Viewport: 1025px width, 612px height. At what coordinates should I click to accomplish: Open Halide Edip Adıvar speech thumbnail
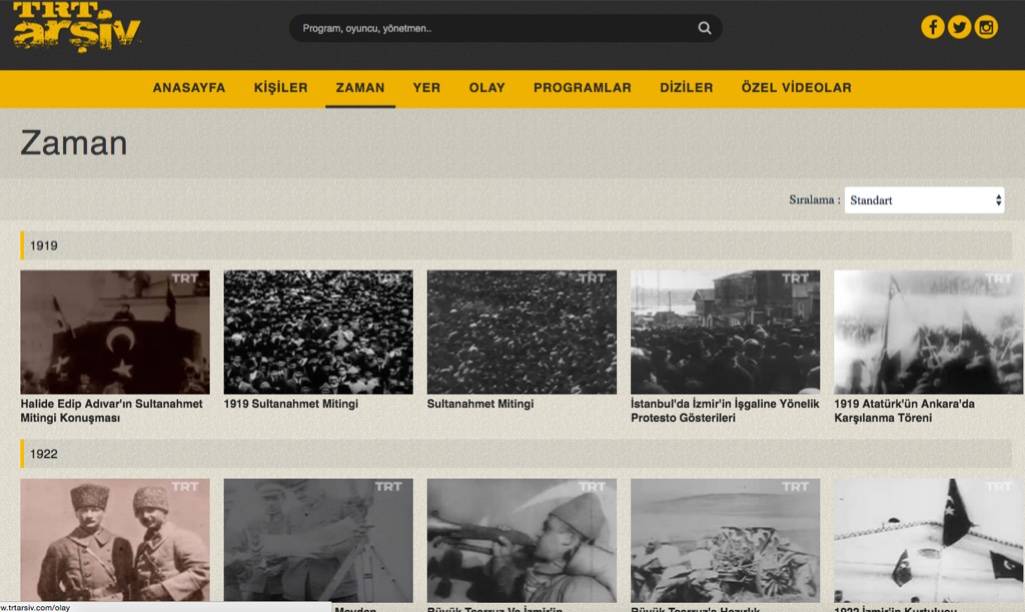click(x=115, y=331)
